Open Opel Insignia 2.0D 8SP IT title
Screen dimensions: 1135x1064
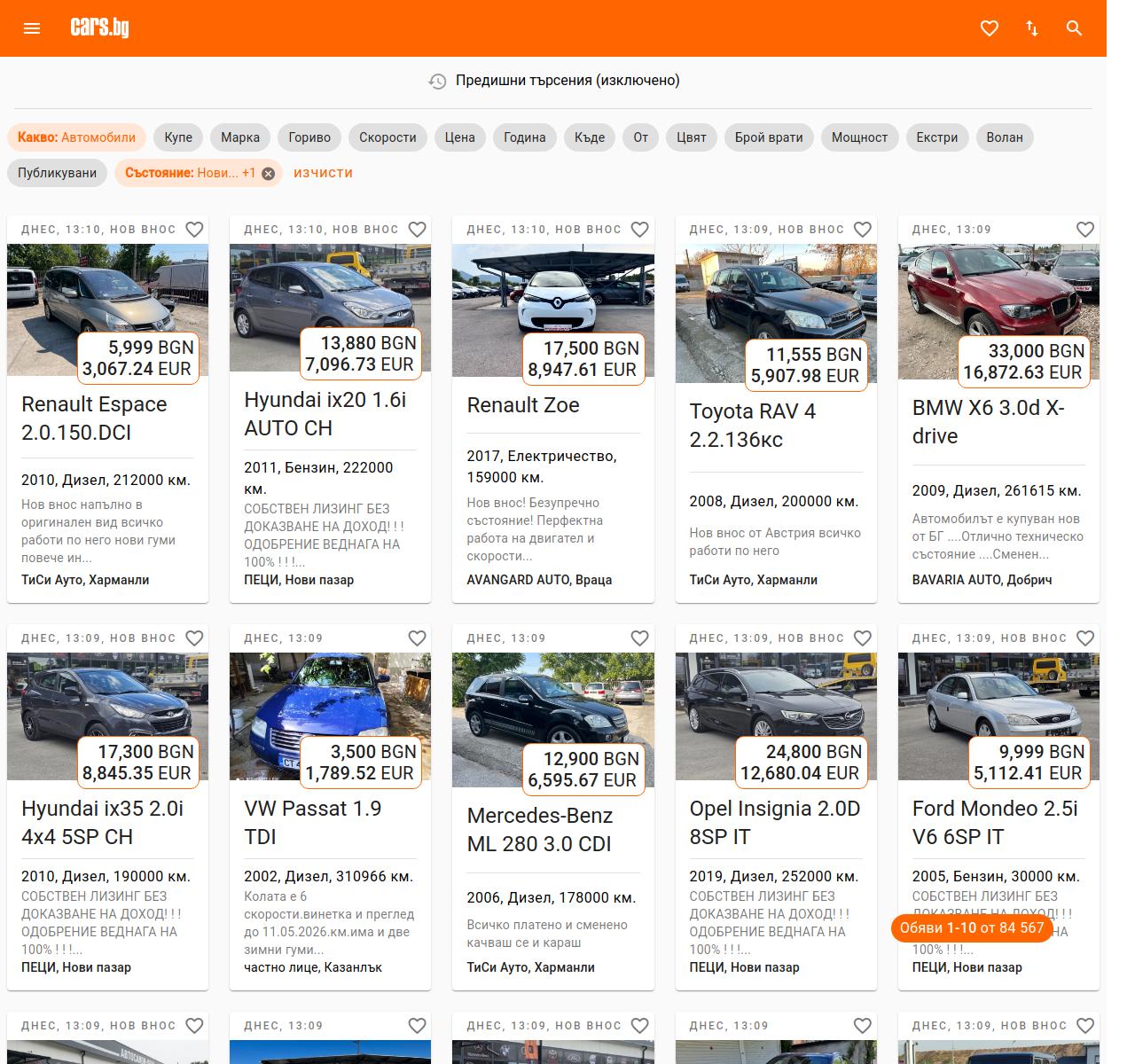[775, 823]
